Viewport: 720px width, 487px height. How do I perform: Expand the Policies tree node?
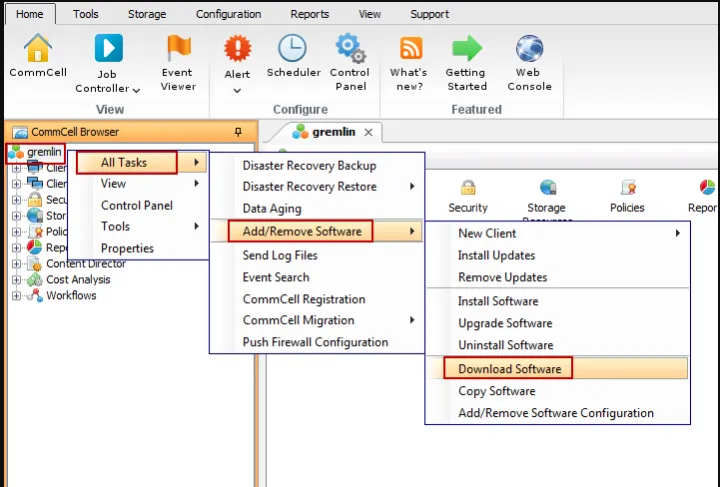pos(16,231)
